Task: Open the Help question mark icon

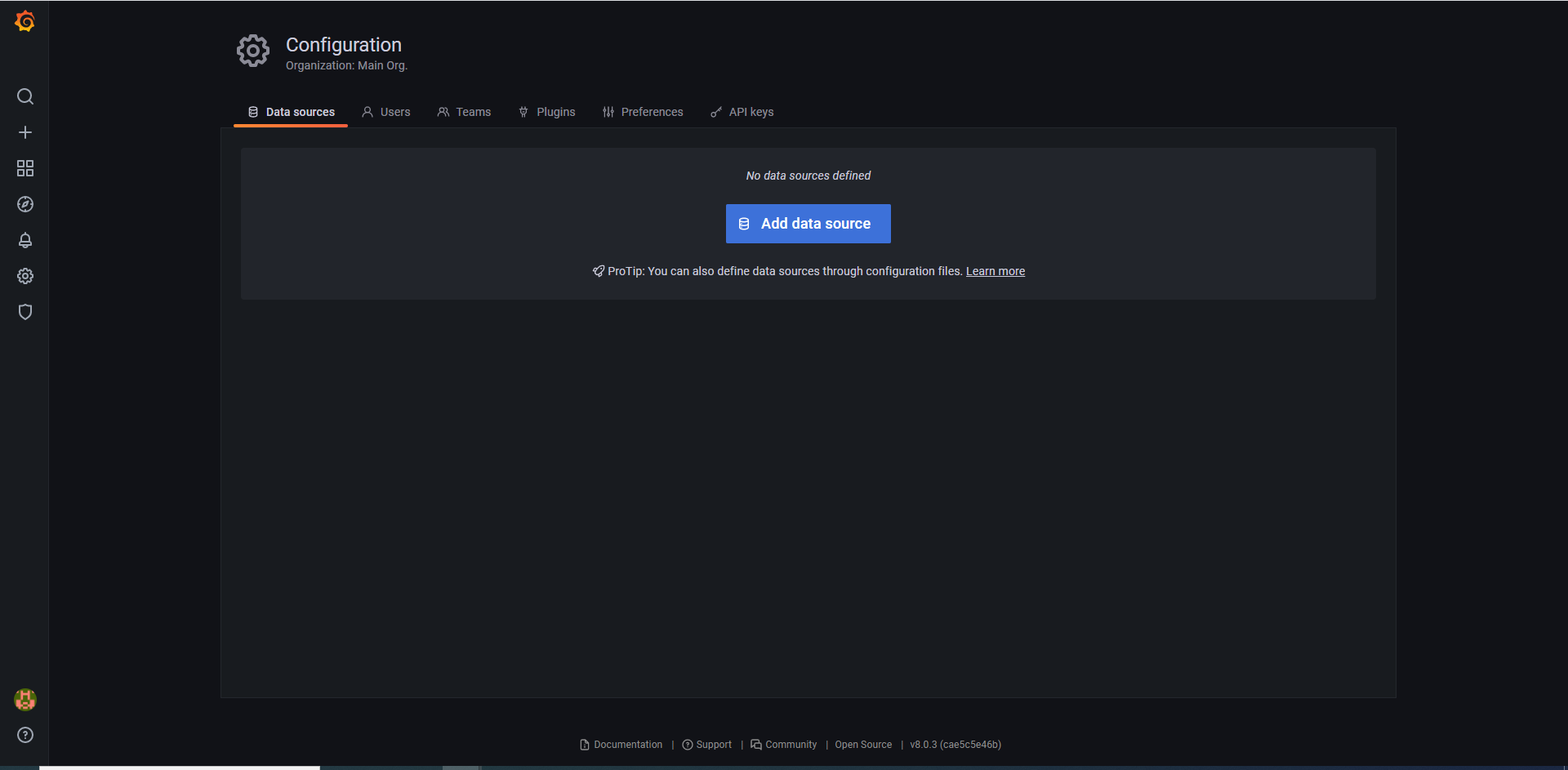Action: [25, 735]
